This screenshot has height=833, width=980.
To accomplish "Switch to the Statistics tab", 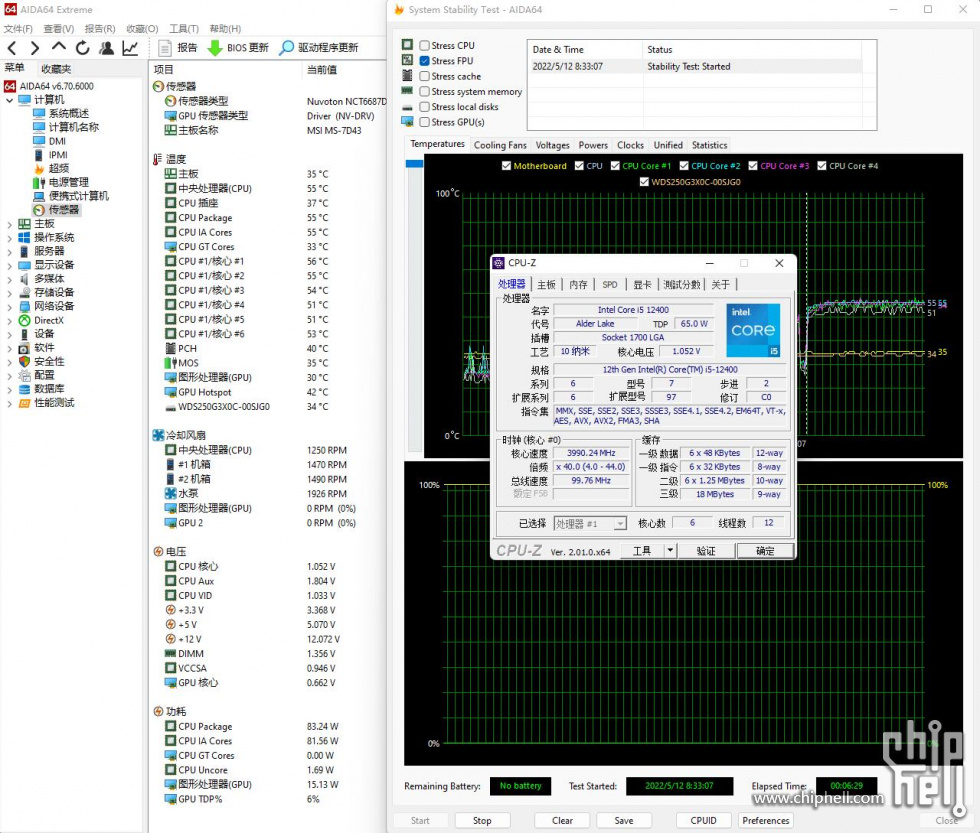I will click(x=709, y=145).
